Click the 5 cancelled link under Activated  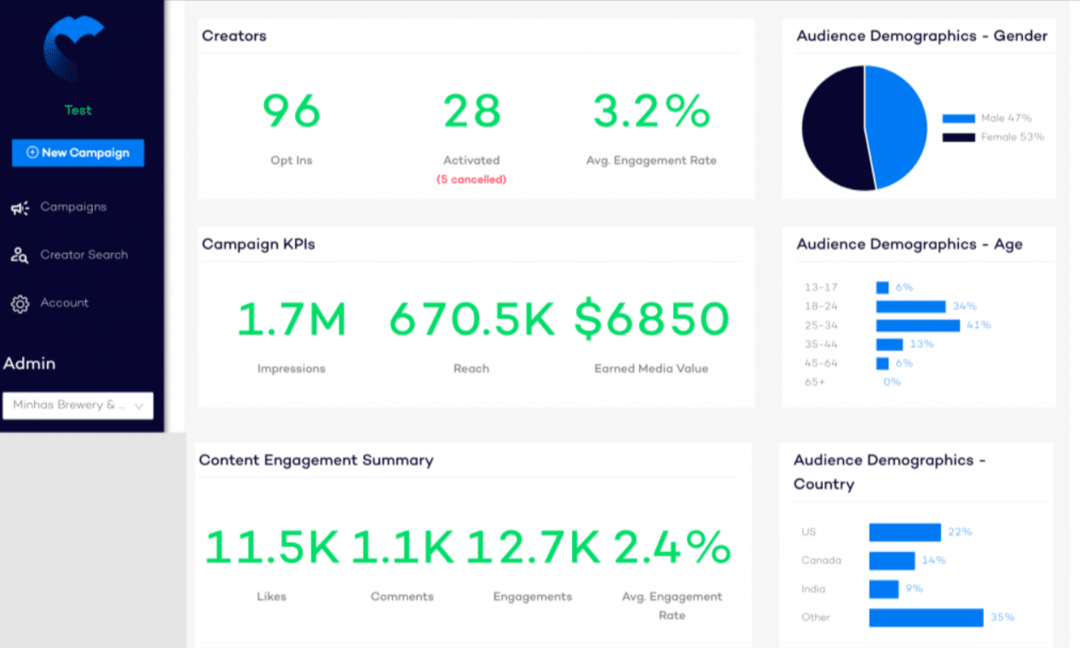coord(471,180)
